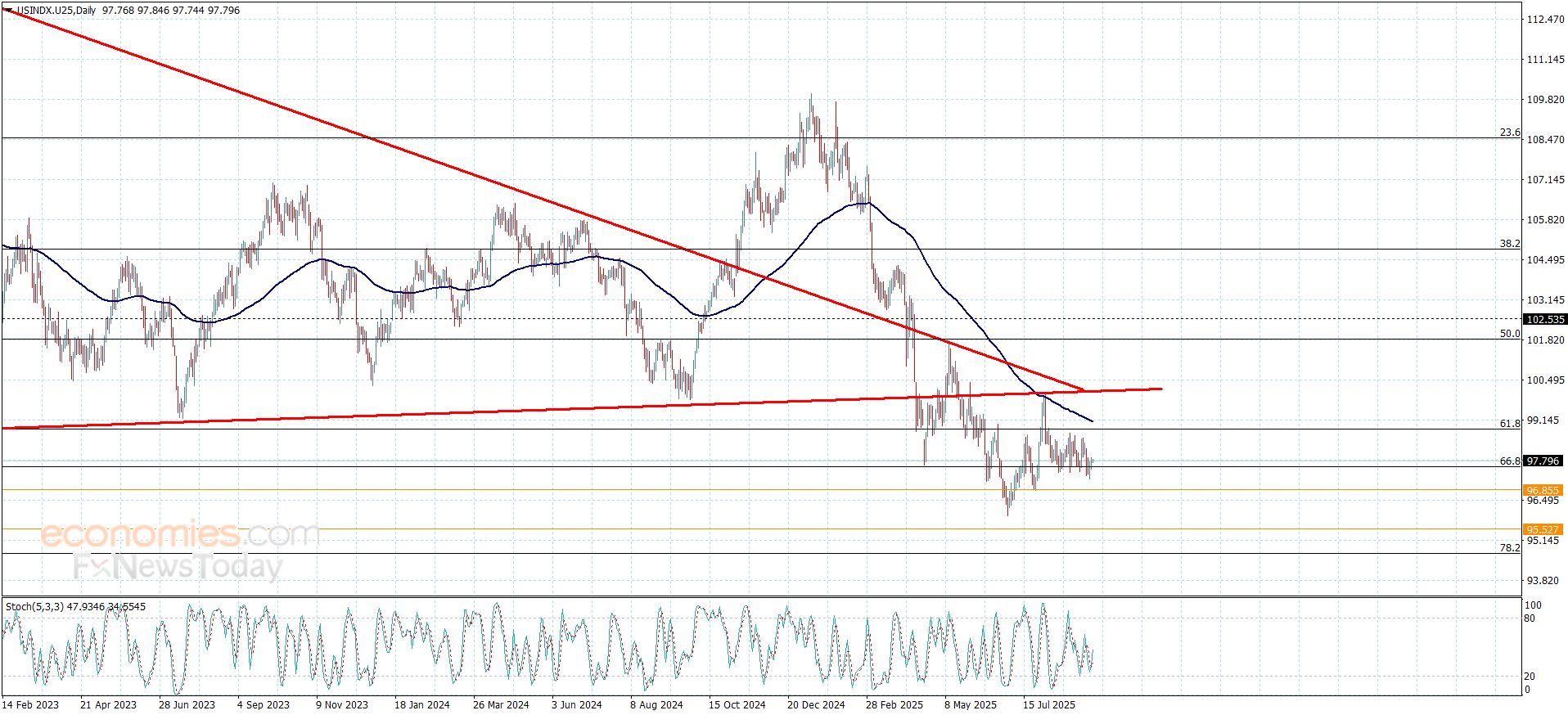
Task: Click the 23.6 Fibonacci level label
Action: click(1509, 133)
